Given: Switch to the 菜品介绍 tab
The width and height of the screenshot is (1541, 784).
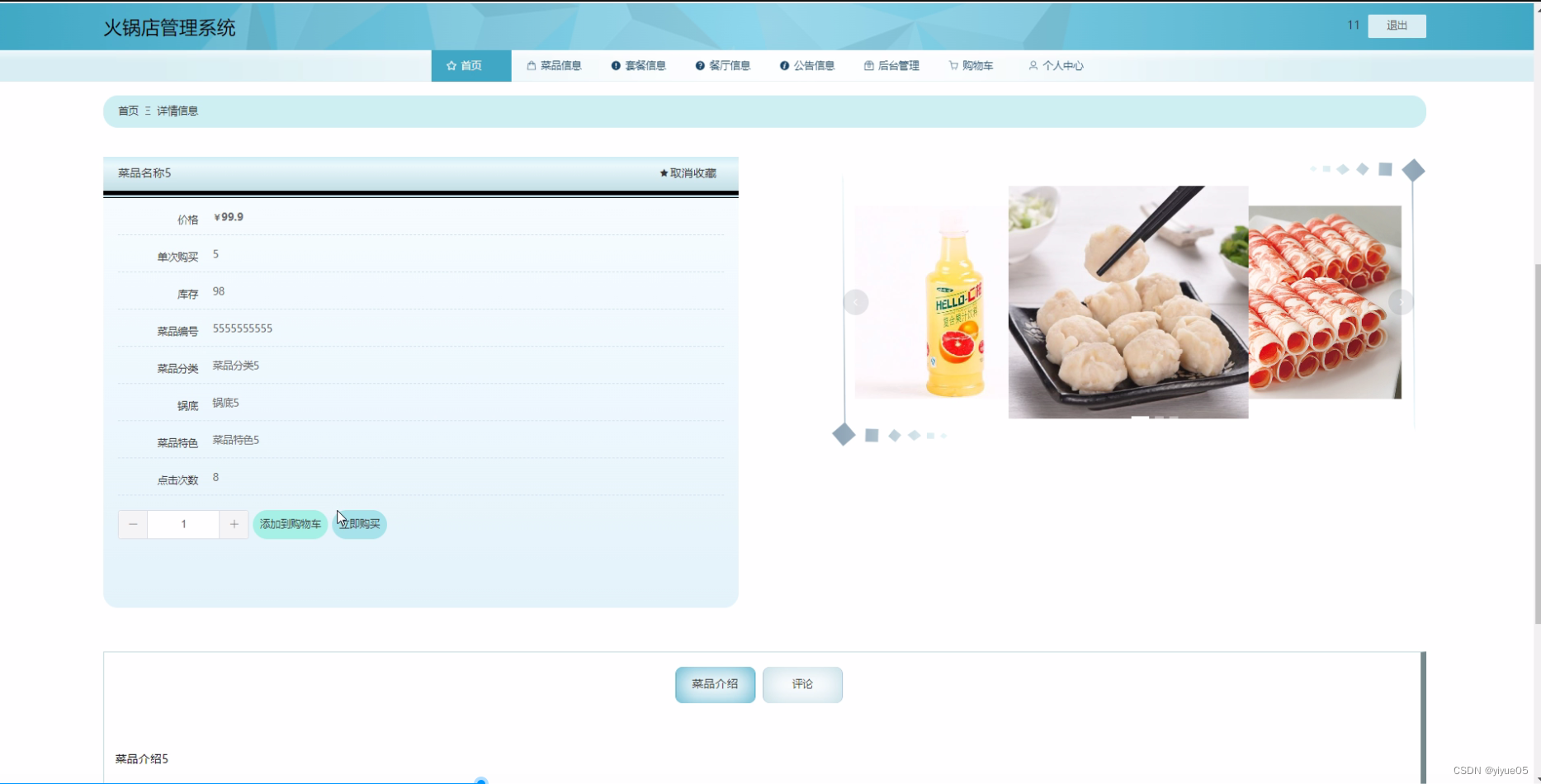Looking at the screenshot, I should (x=715, y=685).
